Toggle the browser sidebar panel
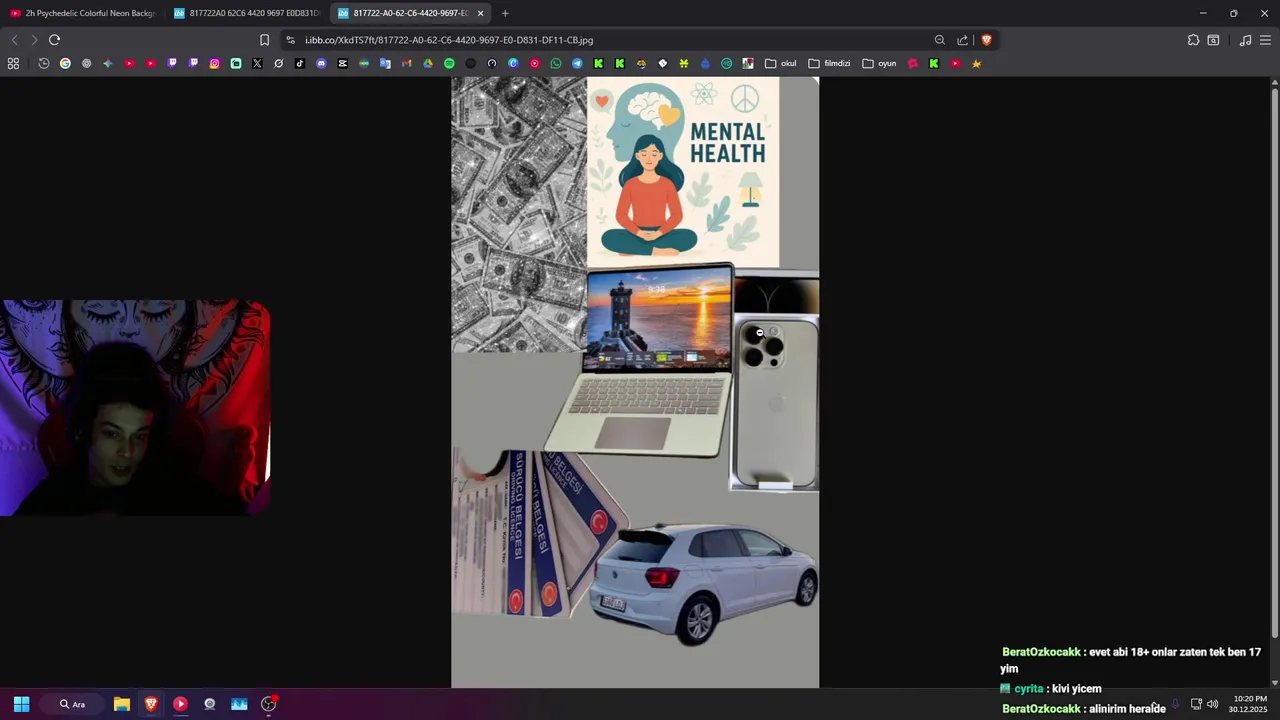1280x720 pixels. pos(1213,40)
